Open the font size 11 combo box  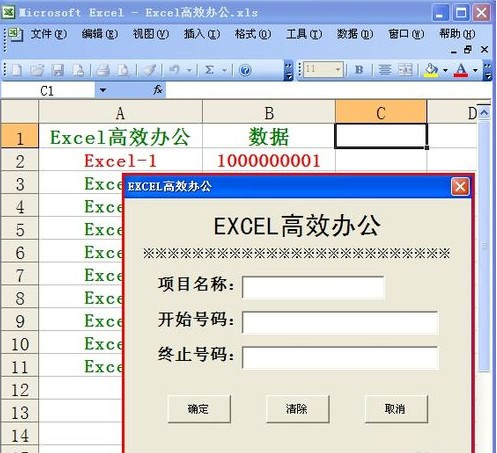(323, 70)
